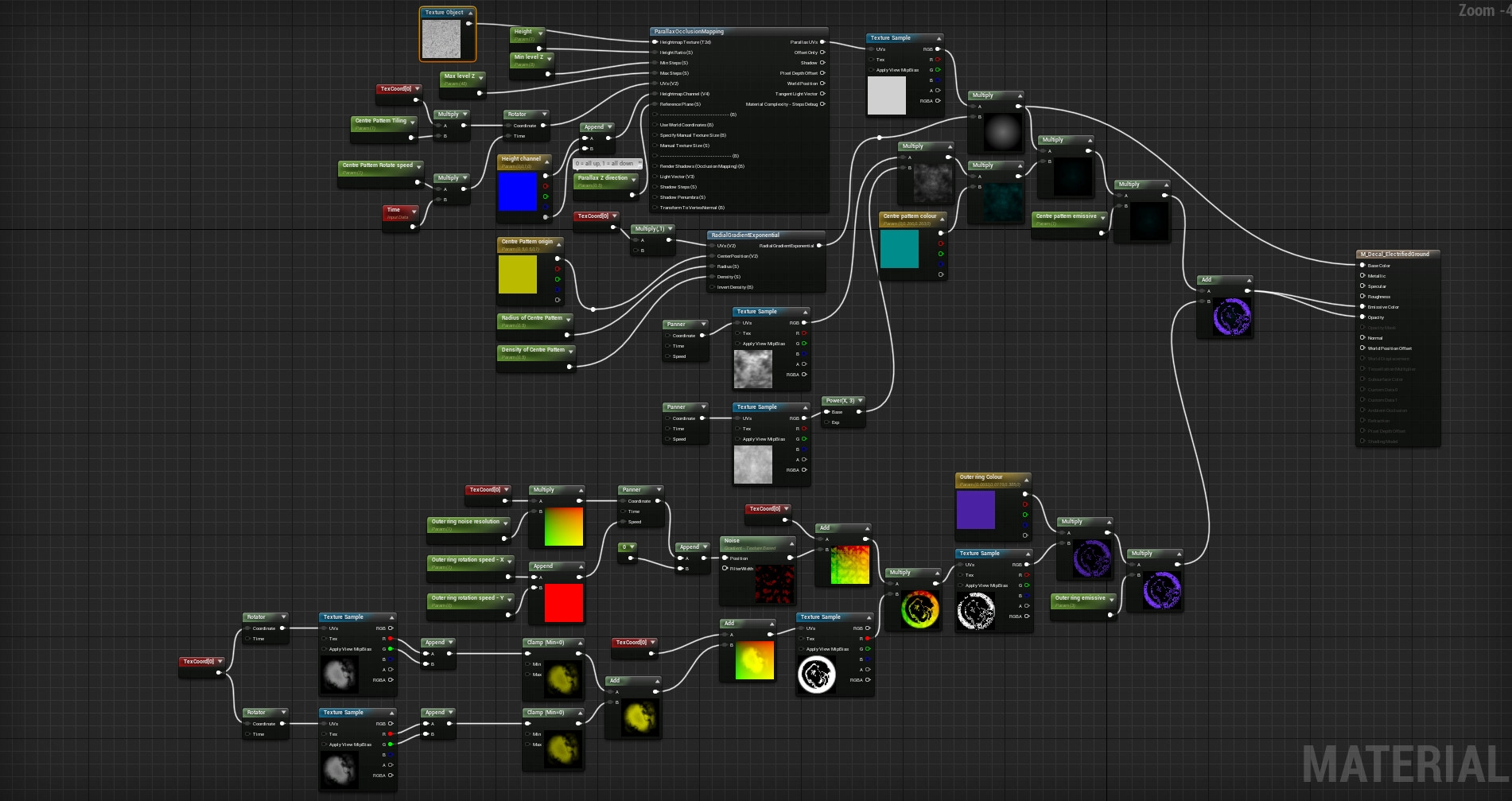Screen dimensions: 1512x801
Task: Collapse the Noise node preview
Action: [x=791, y=542]
